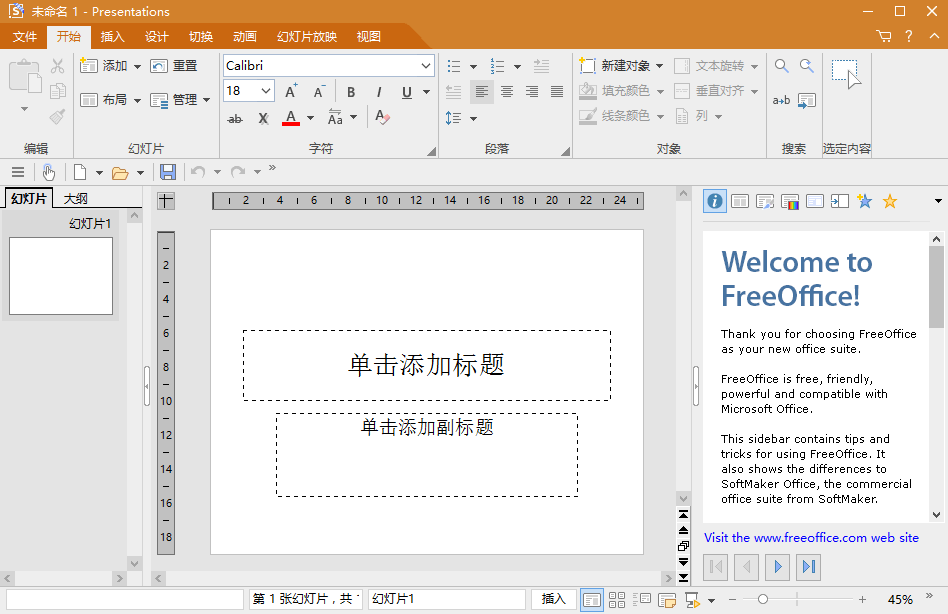Click the strikethrough ab icon
948x614 pixels.
(235, 118)
